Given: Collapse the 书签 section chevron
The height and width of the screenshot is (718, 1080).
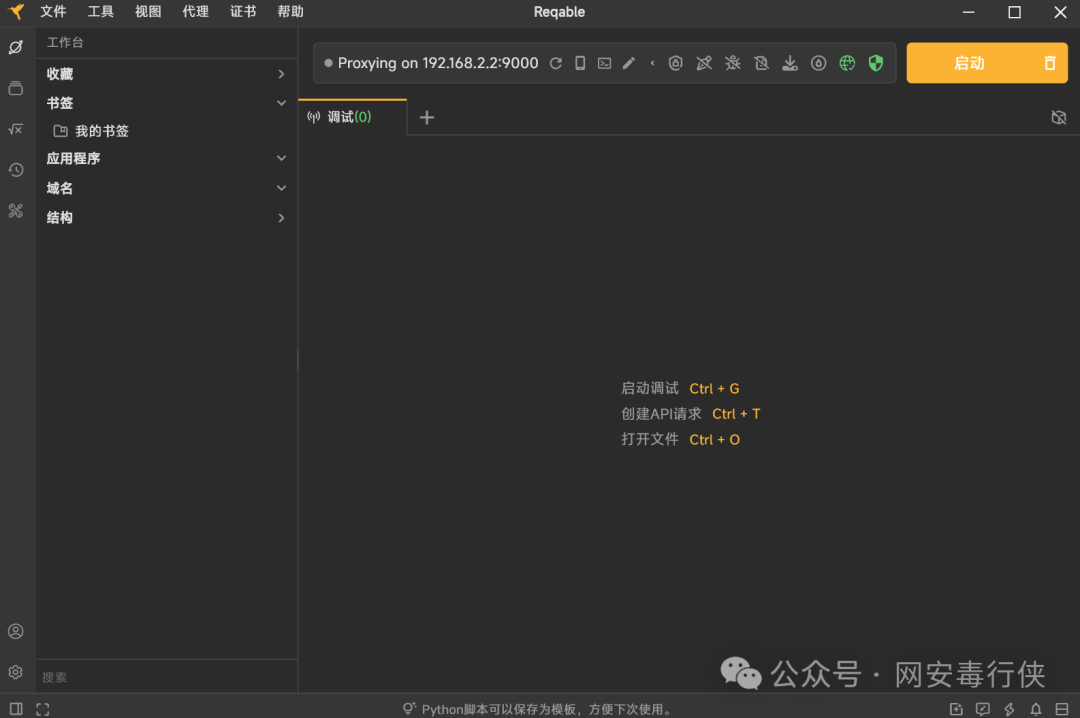Looking at the screenshot, I should (281, 103).
